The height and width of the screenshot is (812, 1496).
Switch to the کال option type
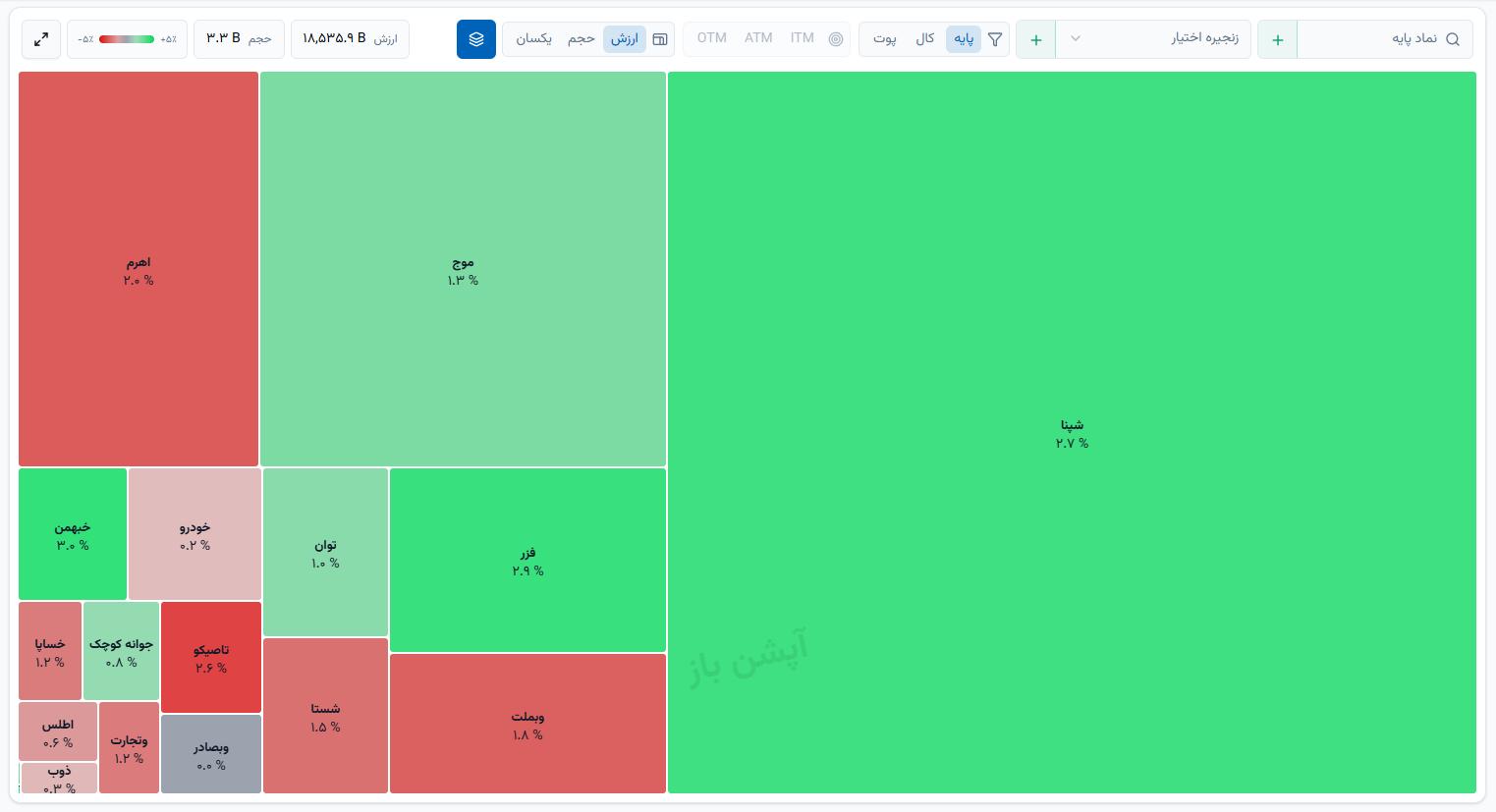pyautogui.click(x=925, y=38)
